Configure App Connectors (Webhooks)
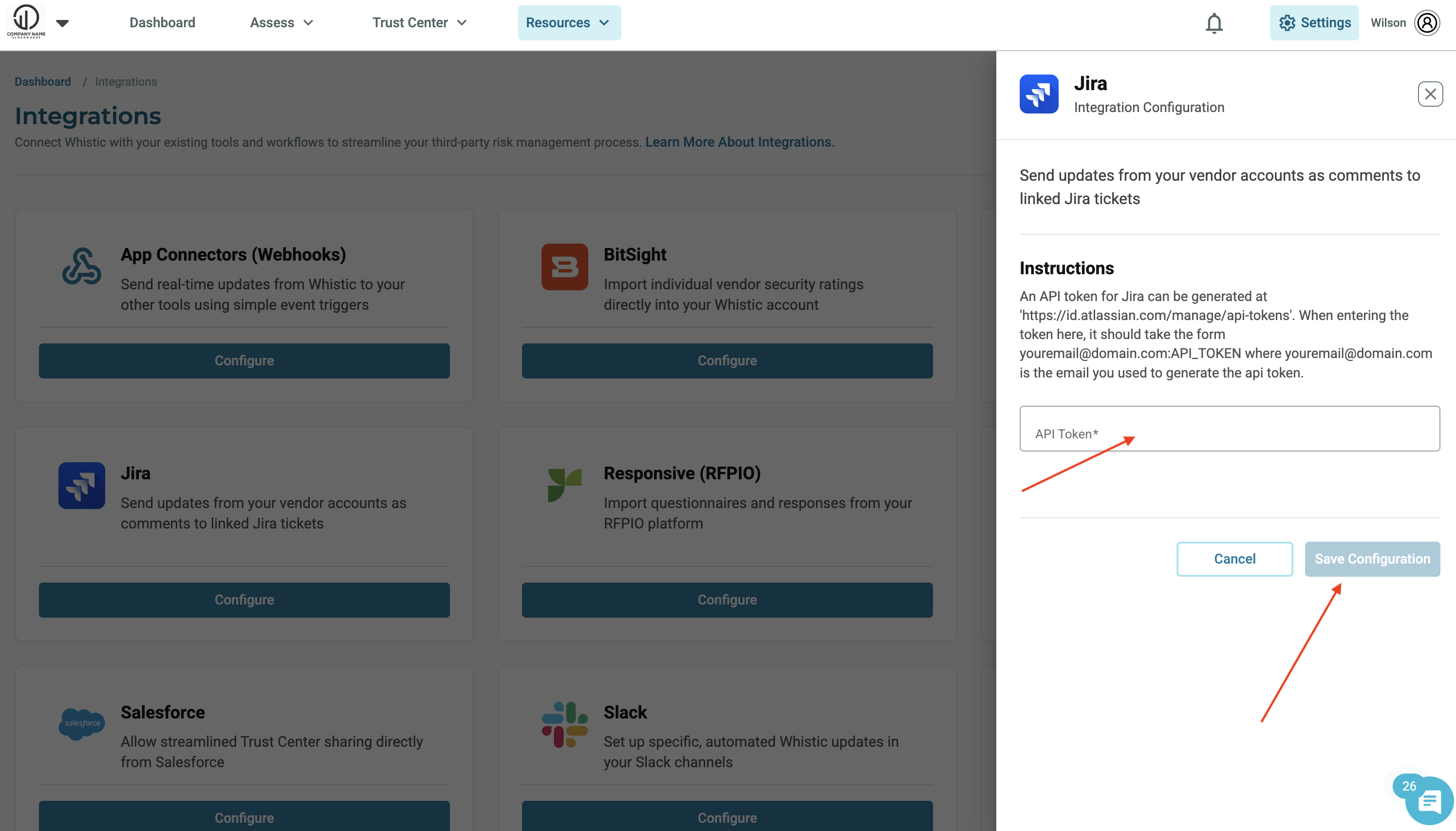 coord(244,361)
